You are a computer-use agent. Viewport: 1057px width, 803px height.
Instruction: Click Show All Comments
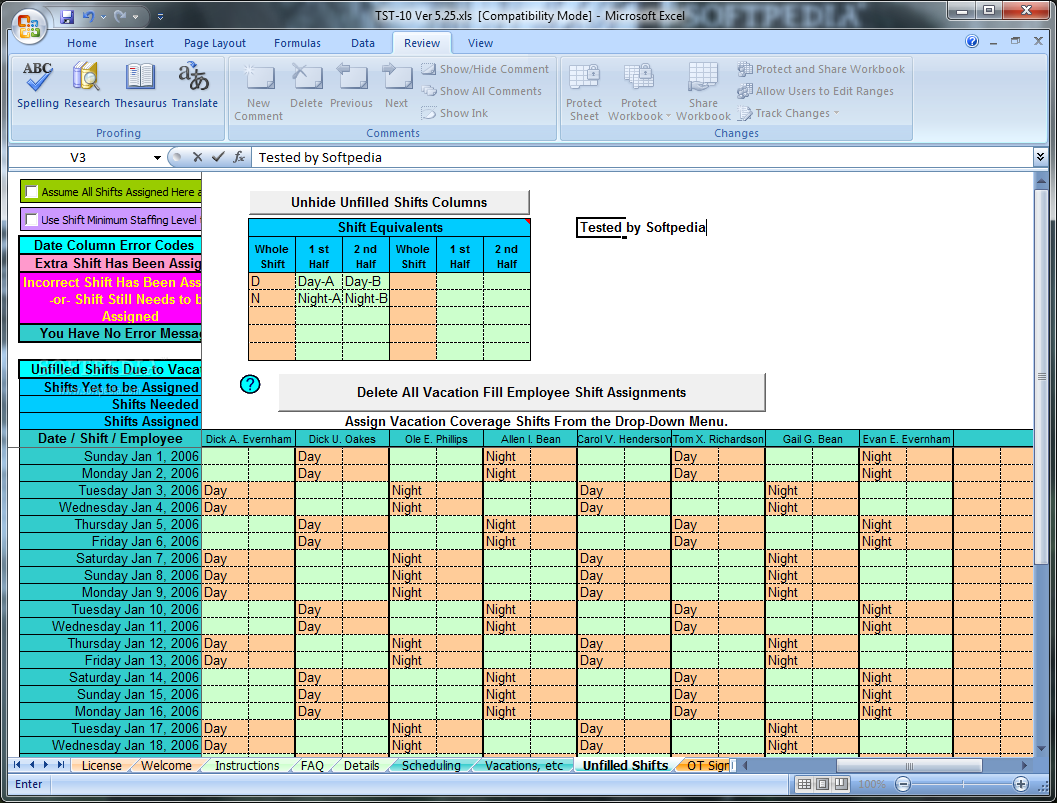click(x=481, y=91)
